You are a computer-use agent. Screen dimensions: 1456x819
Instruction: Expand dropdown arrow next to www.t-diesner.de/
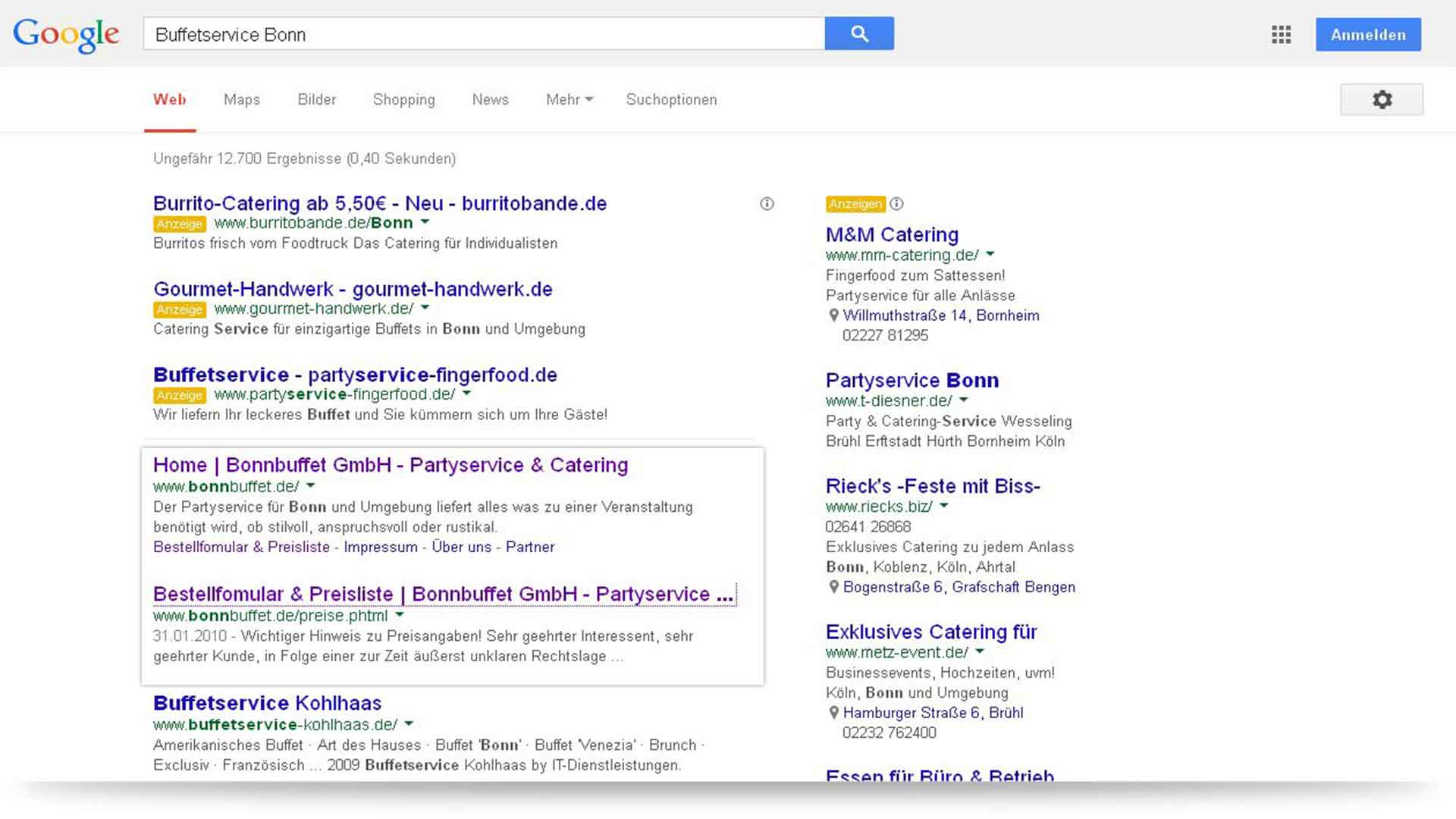(x=964, y=400)
